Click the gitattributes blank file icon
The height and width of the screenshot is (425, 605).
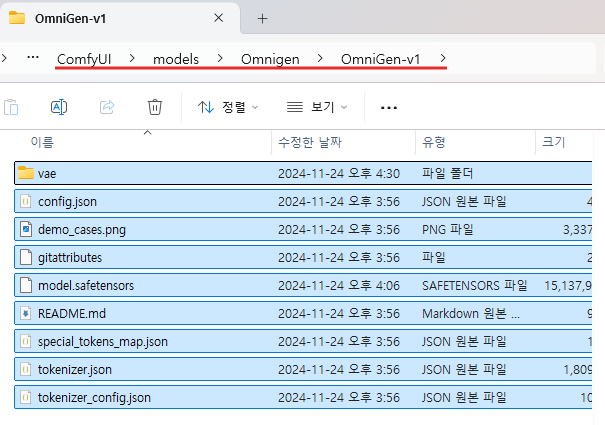point(25,257)
